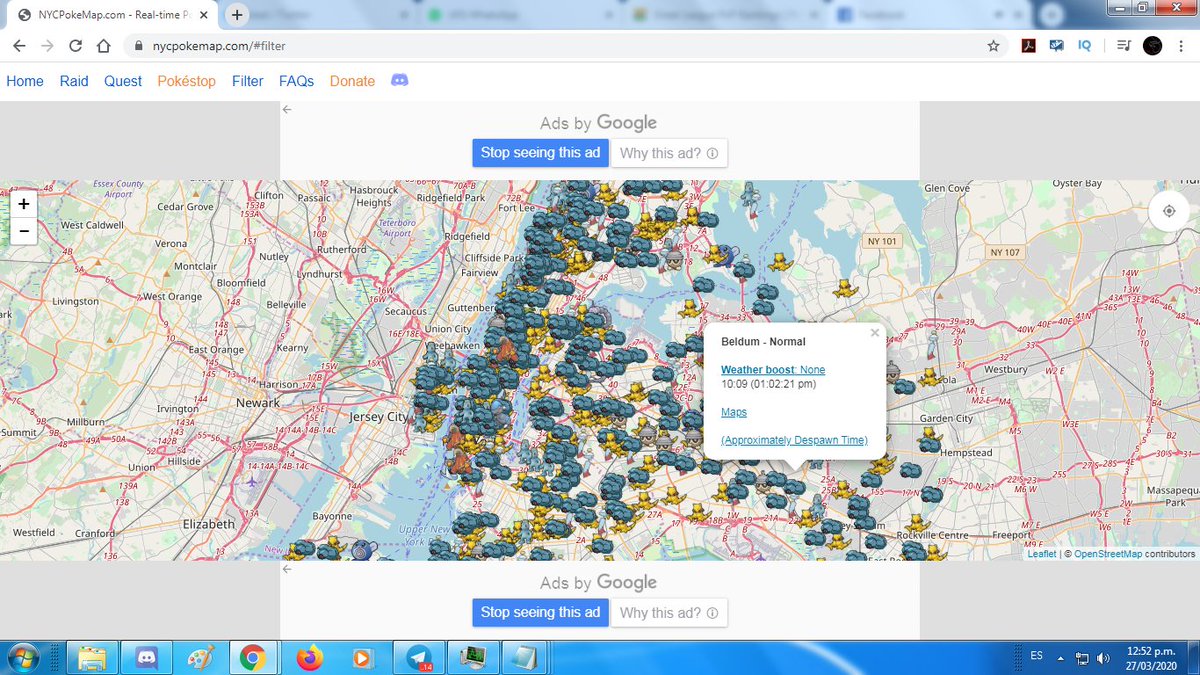The width and height of the screenshot is (1200, 675).
Task: Open a new browser tab
Action: point(237,14)
